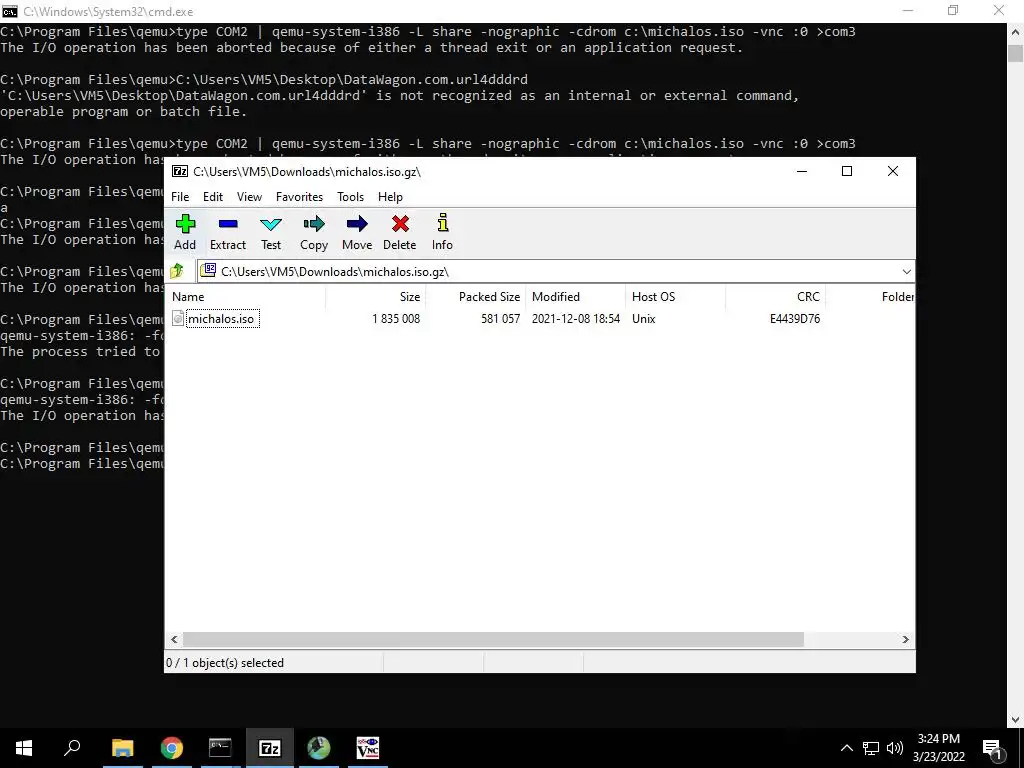1024x768 pixels.
Task: Go up one folder level icon
Action: [177, 271]
